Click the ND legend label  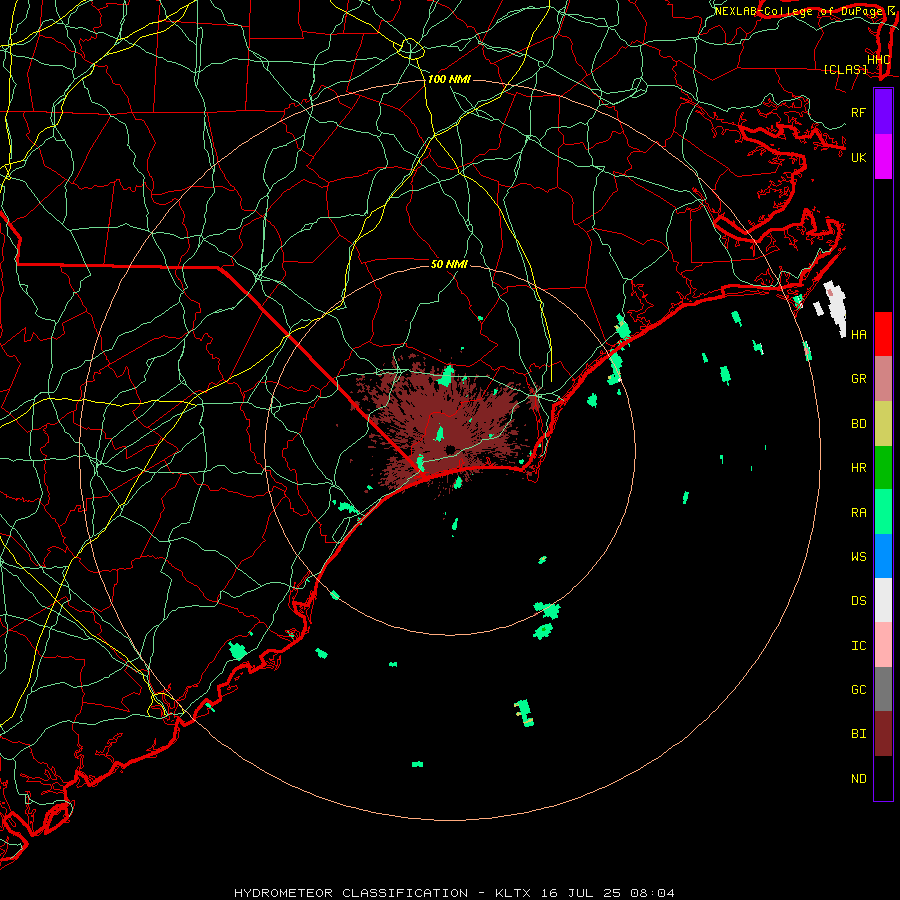click(x=858, y=778)
